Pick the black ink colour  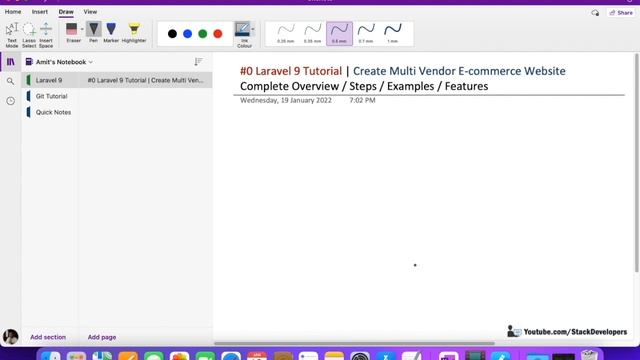tap(172, 34)
